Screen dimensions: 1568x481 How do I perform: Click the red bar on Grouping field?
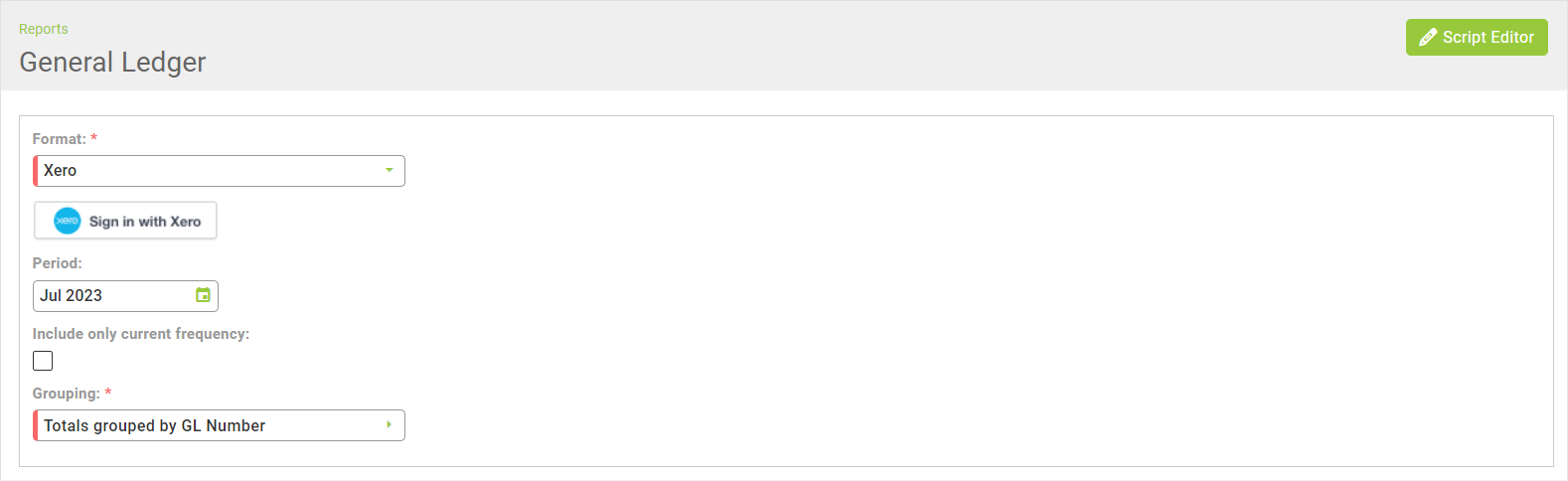tap(36, 425)
